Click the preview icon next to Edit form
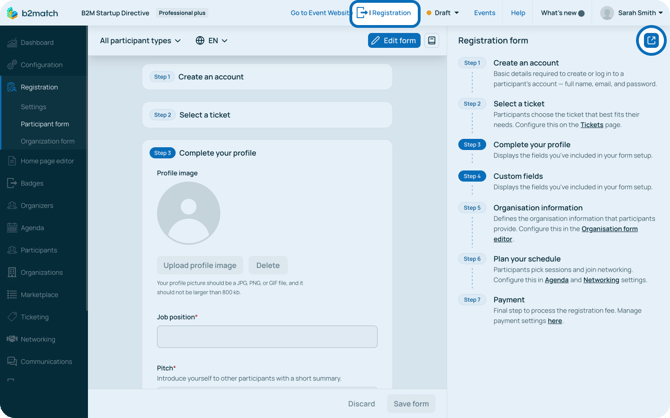Screen dimensions: 670x418 [x=432, y=41]
